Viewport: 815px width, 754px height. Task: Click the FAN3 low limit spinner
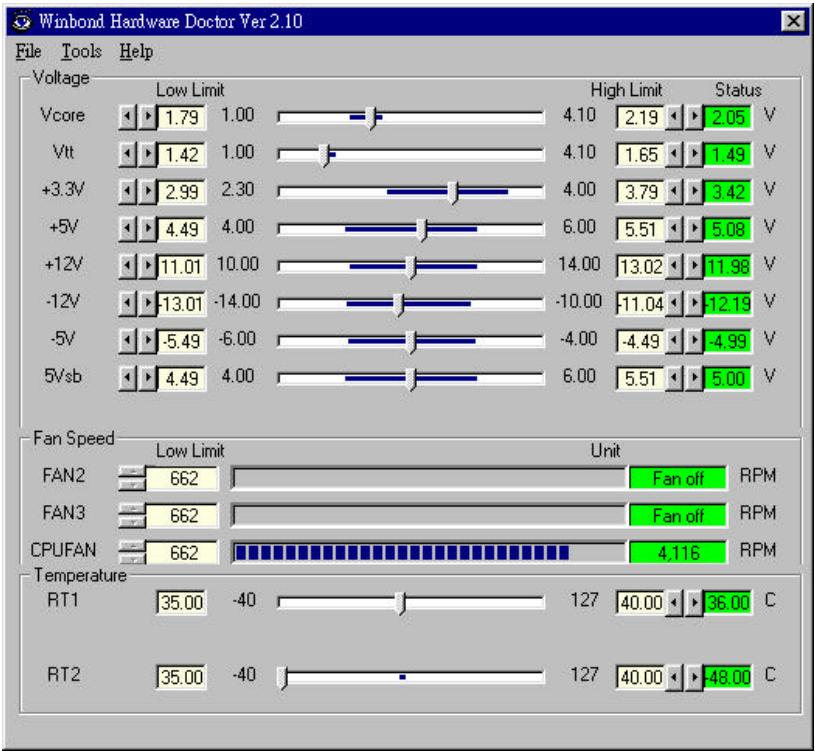[x=132, y=516]
